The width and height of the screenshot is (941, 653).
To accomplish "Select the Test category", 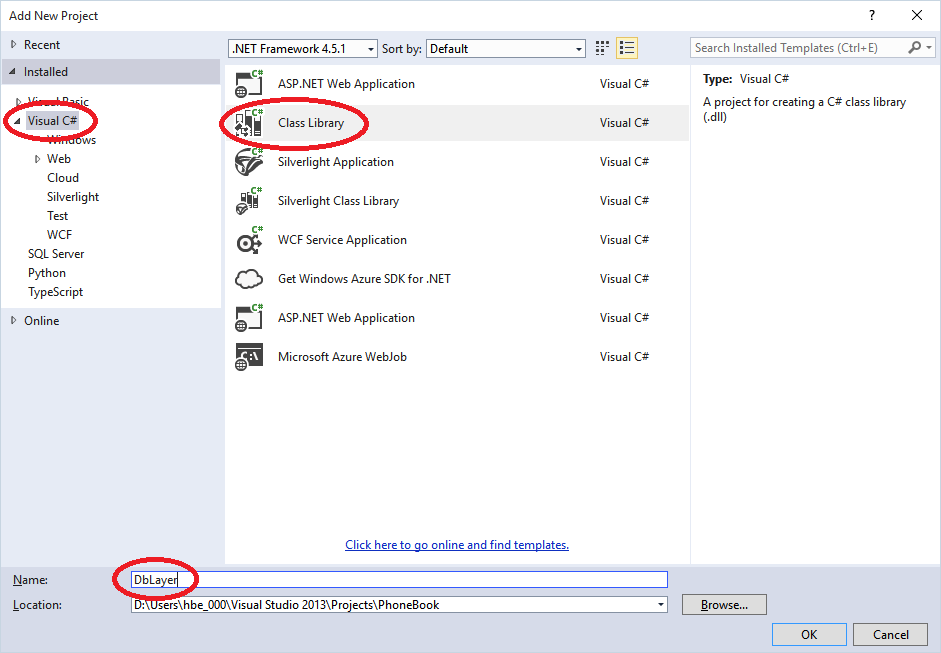I will pos(58,216).
